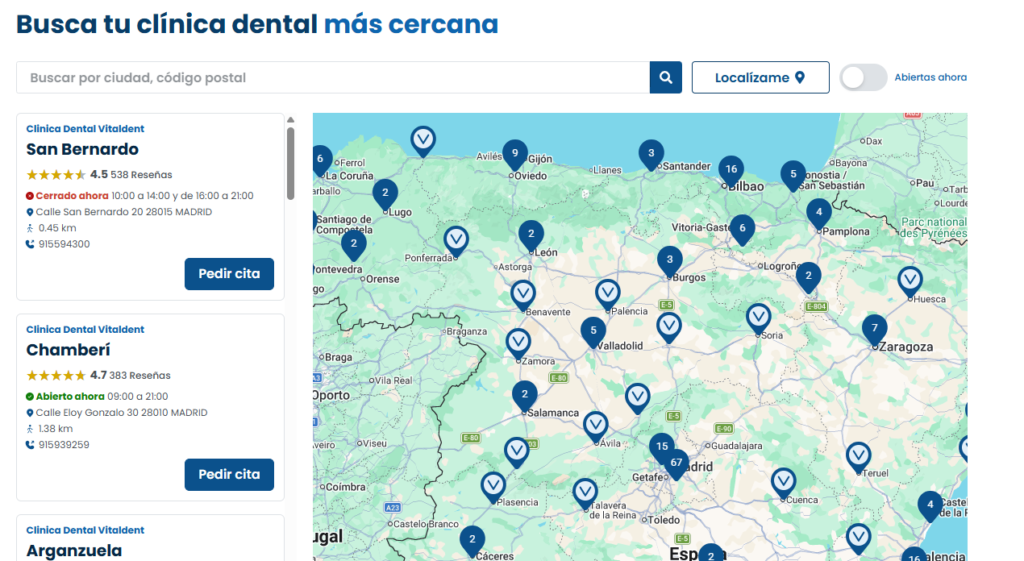Click the 3 cluster marker at Burgos
This screenshot has height=561, width=1024.
pyautogui.click(x=669, y=261)
